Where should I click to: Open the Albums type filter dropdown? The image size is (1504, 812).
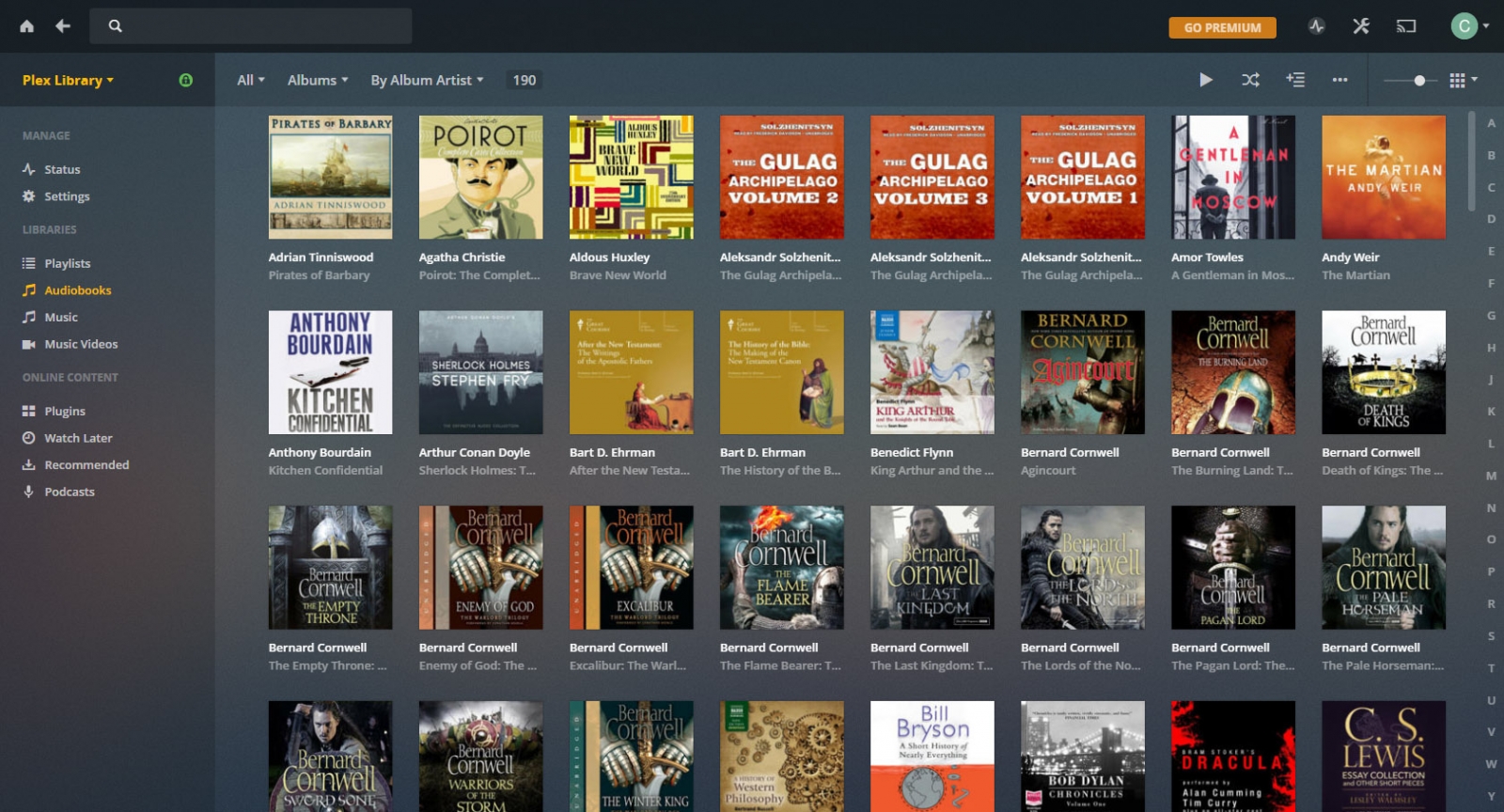[318, 80]
